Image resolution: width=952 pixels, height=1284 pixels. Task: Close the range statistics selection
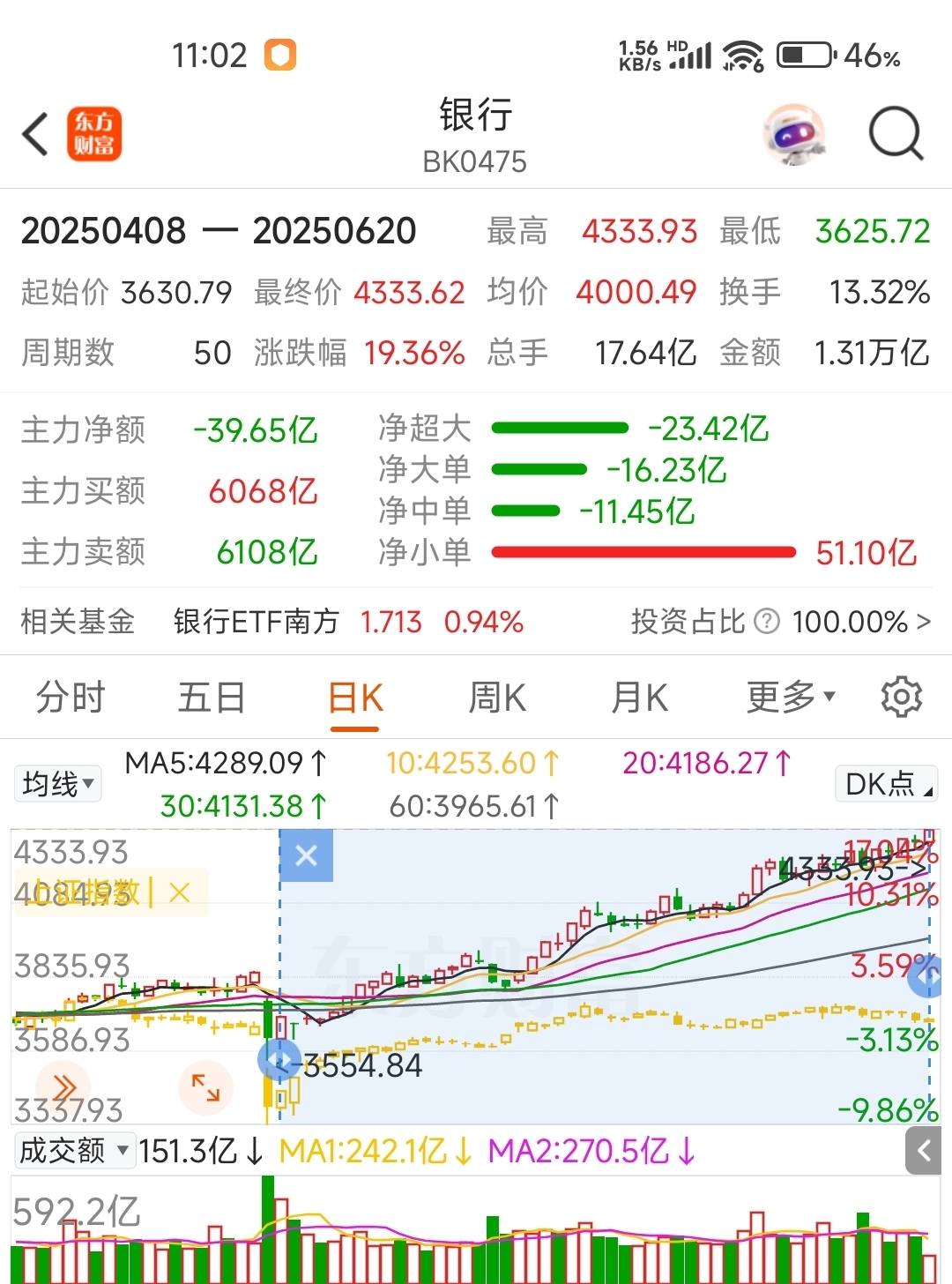point(306,855)
